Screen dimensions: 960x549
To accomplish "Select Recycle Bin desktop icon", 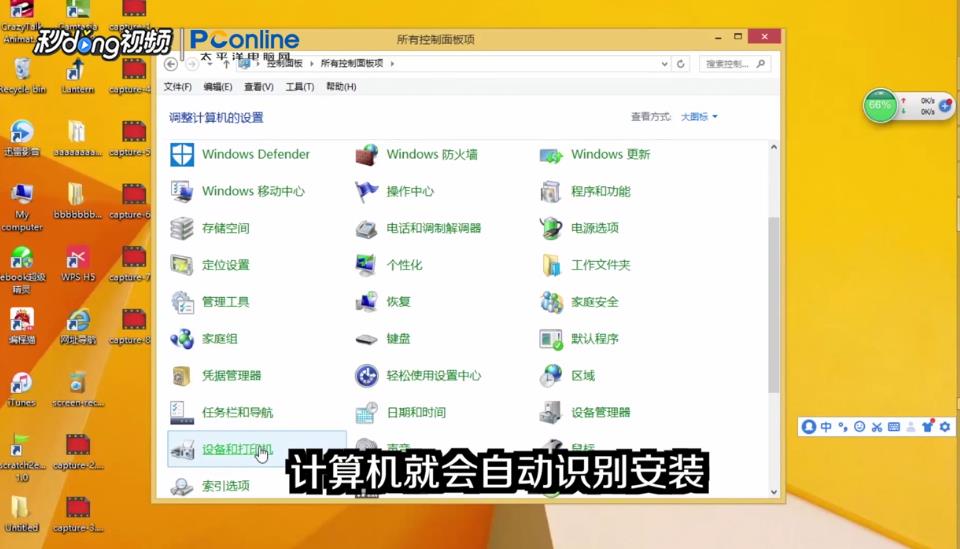I will (x=22, y=76).
